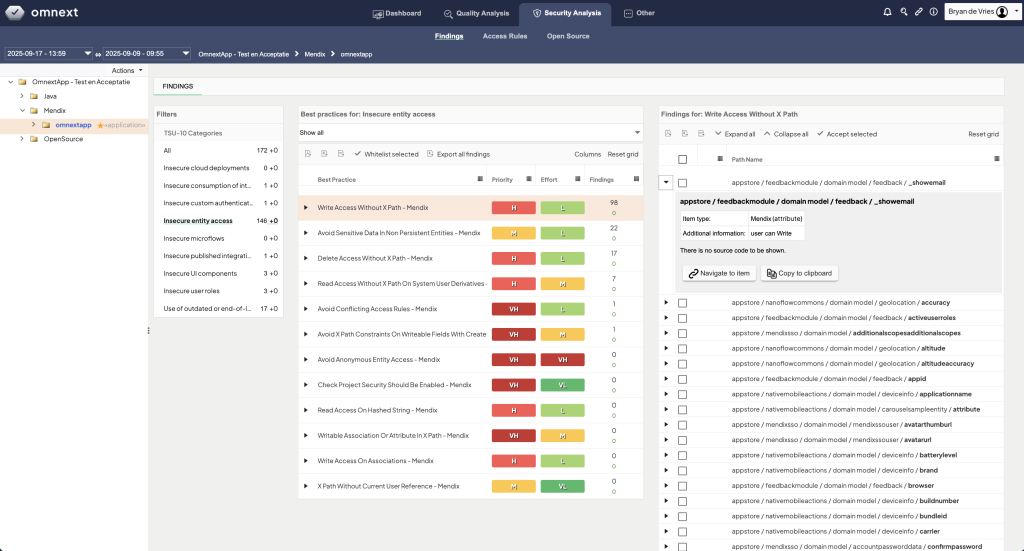Tick the select-all checkbox in Findings header
The height and width of the screenshot is (551, 1024).
pyautogui.click(x=682, y=159)
